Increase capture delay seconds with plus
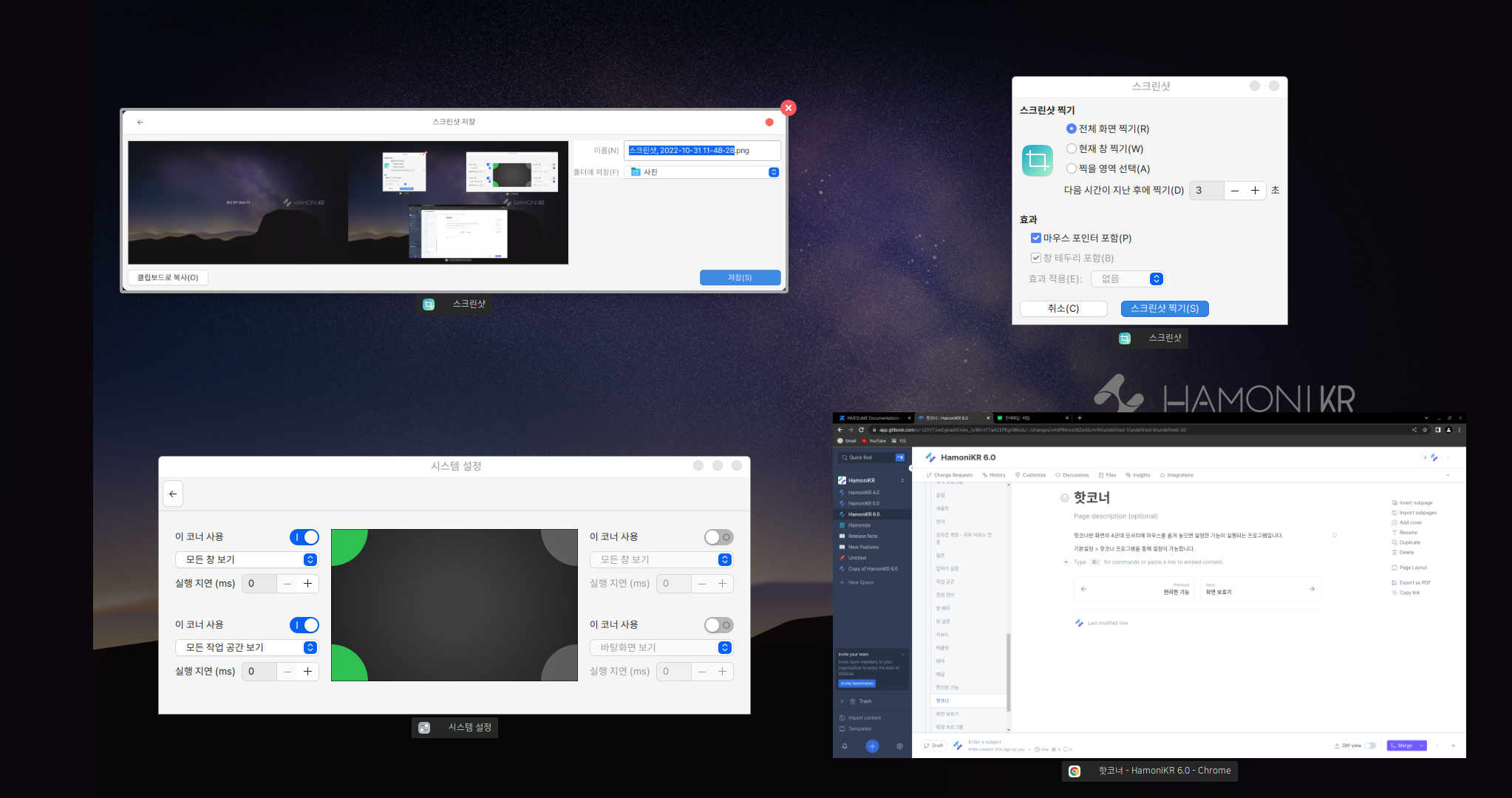The height and width of the screenshot is (798, 1512). click(1255, 191)
